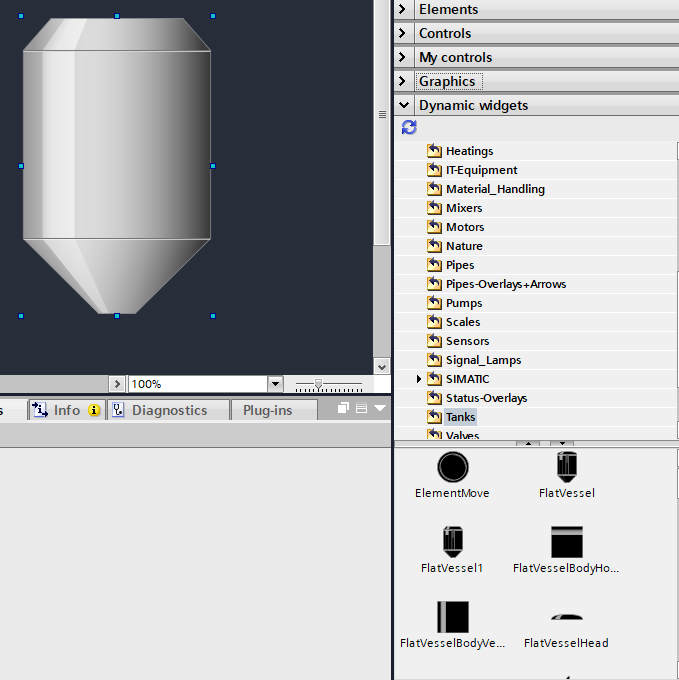Click the FlatVesselBodyHo... widget icon

click(566, 542)
